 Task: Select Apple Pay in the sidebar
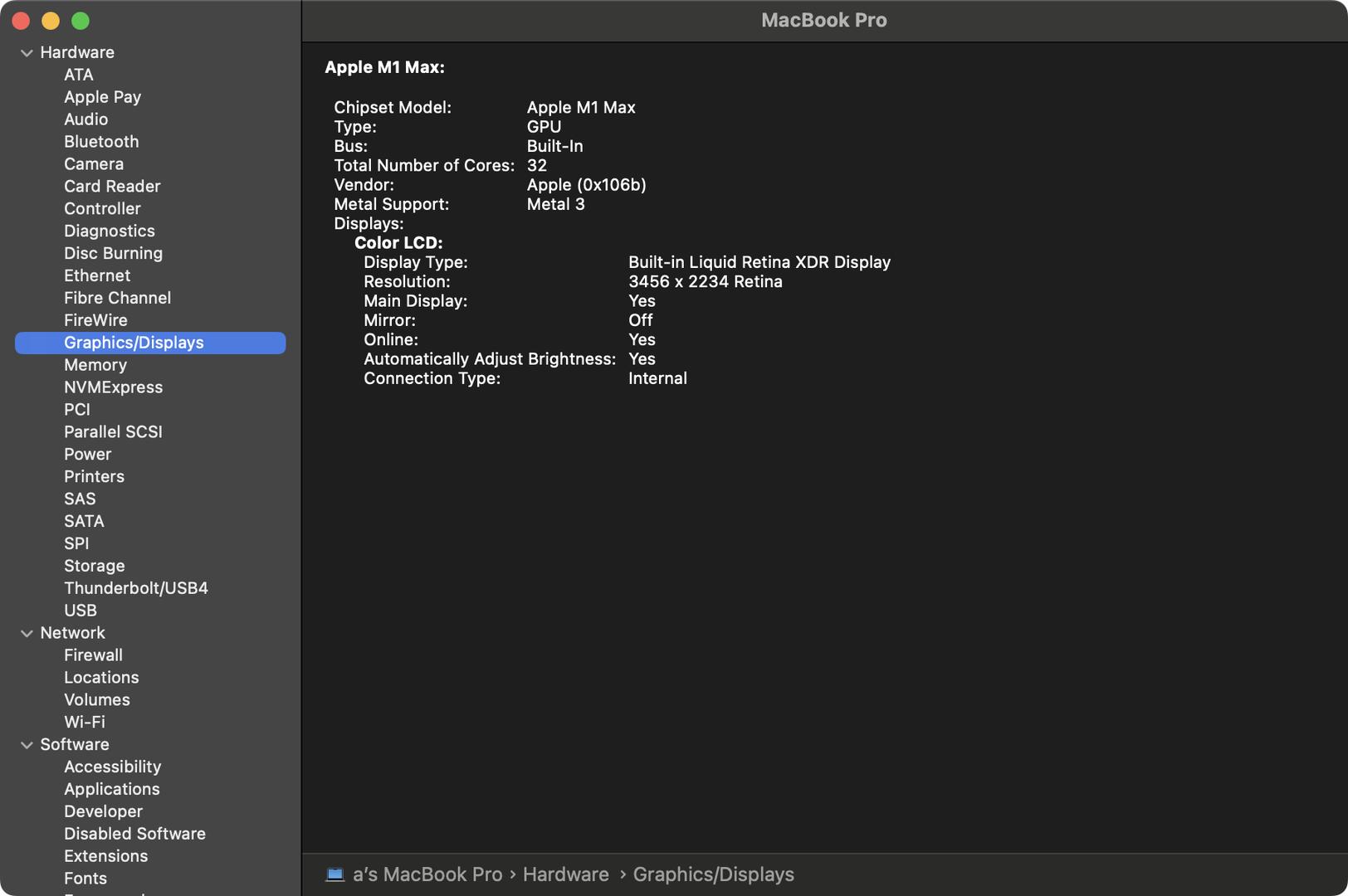click(103, 97)
